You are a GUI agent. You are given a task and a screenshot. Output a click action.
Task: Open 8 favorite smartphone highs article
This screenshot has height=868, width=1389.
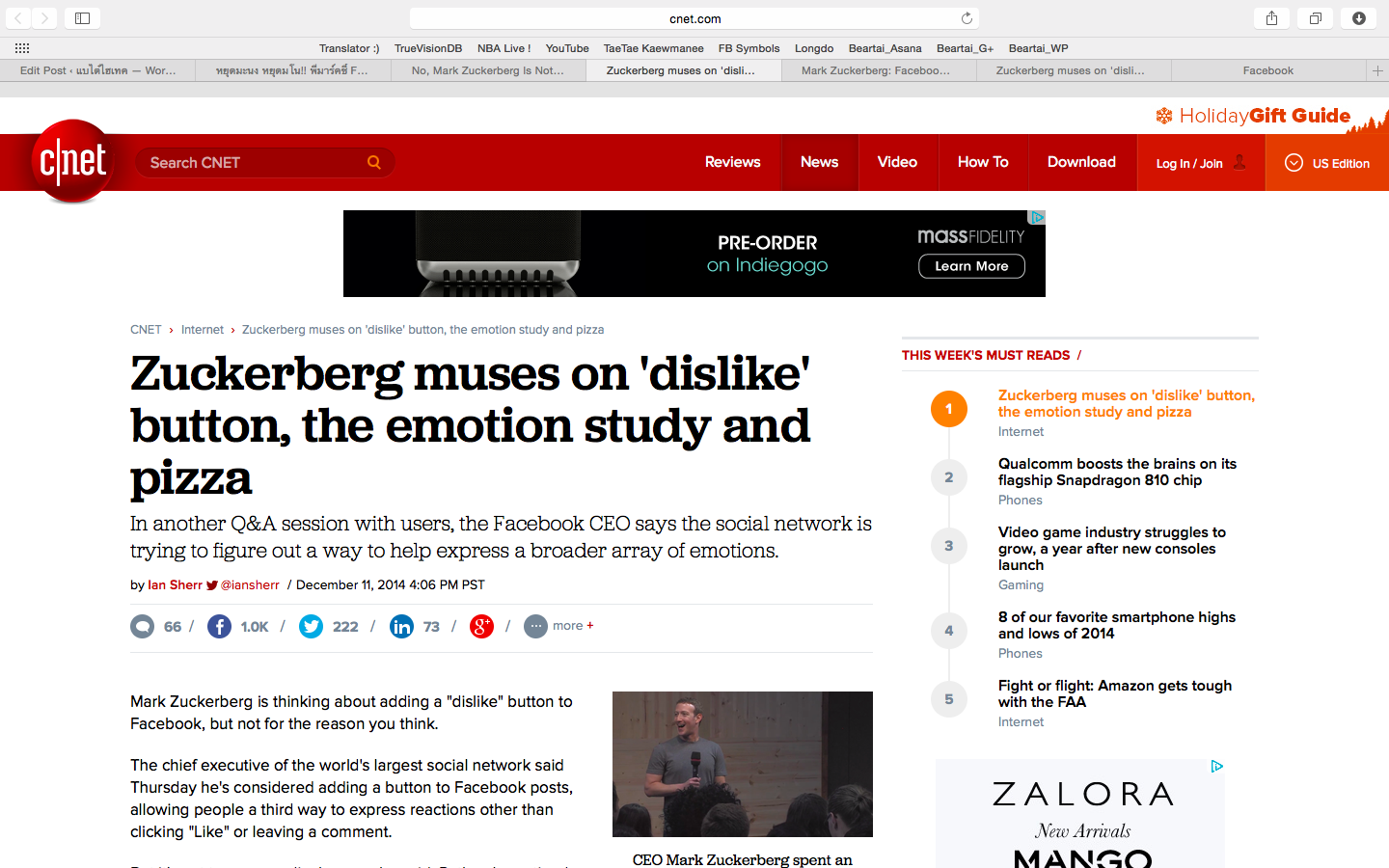[1117, 625]
